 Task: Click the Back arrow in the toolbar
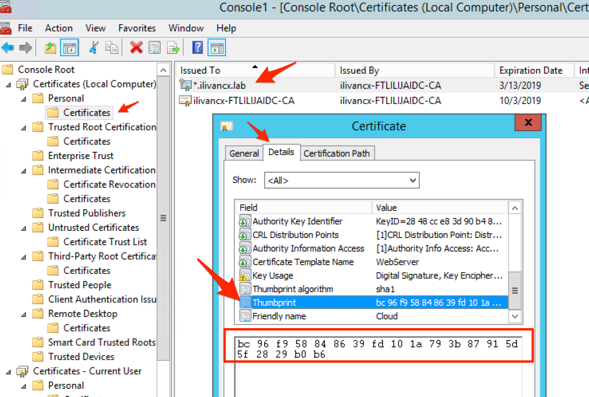(x=8, y=48)
